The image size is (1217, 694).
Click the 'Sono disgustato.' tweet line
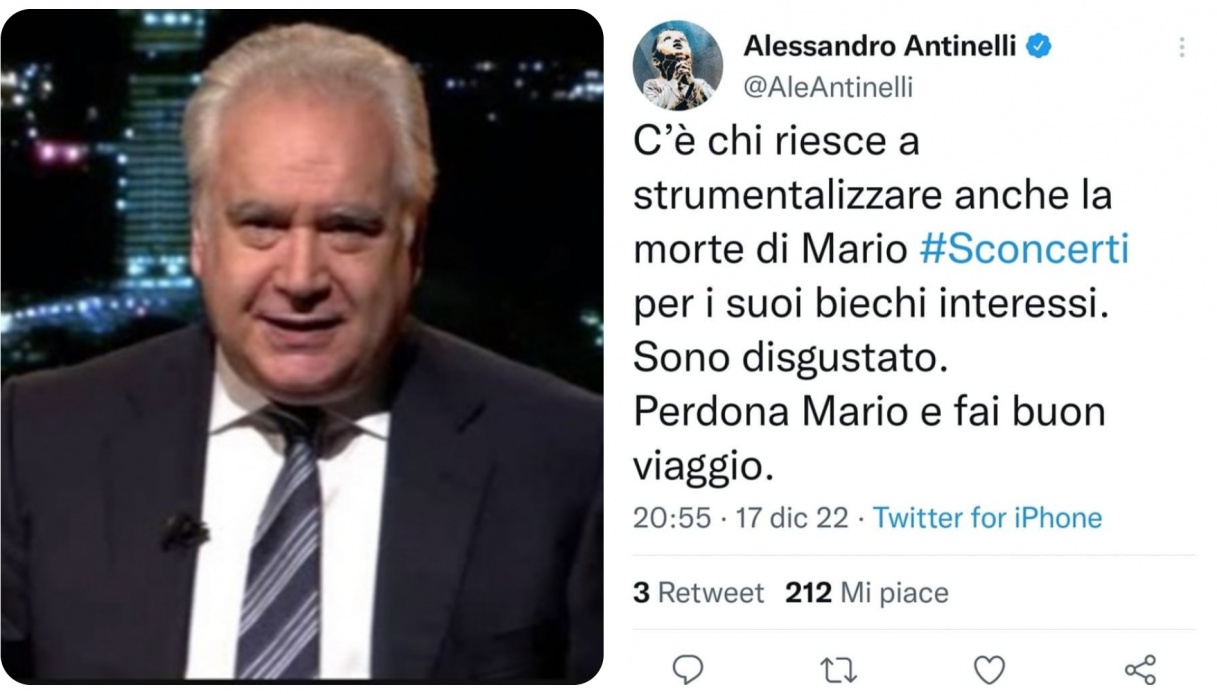[x=790, y=357]
